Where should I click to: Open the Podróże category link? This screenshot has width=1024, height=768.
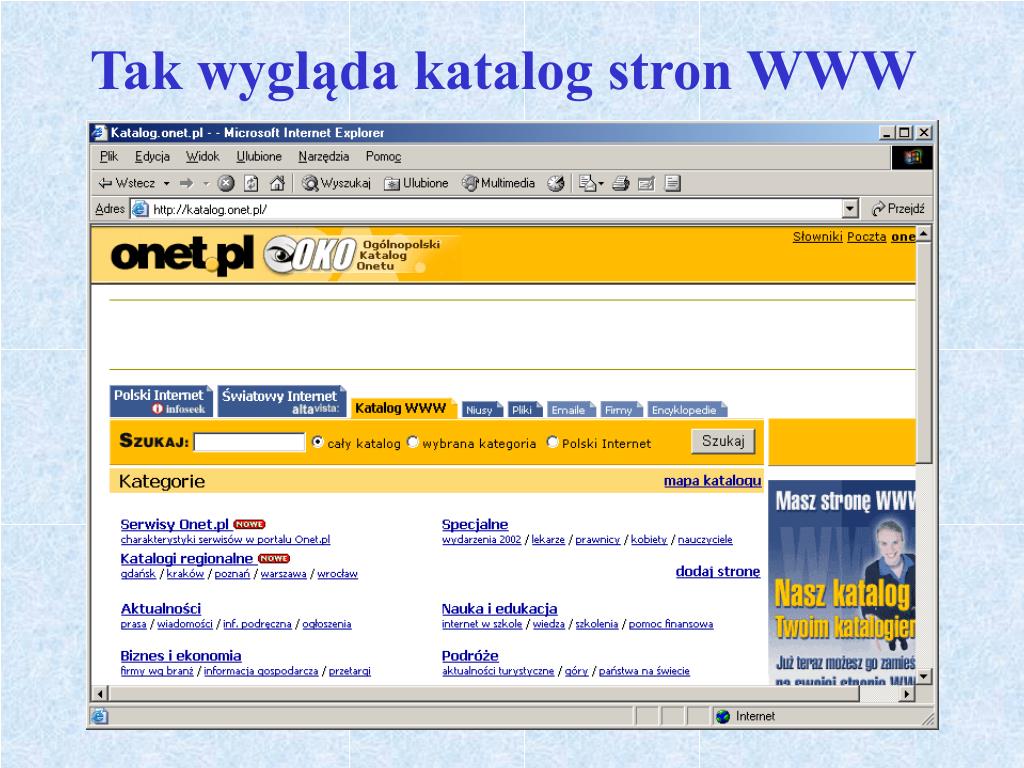(470, 656)
